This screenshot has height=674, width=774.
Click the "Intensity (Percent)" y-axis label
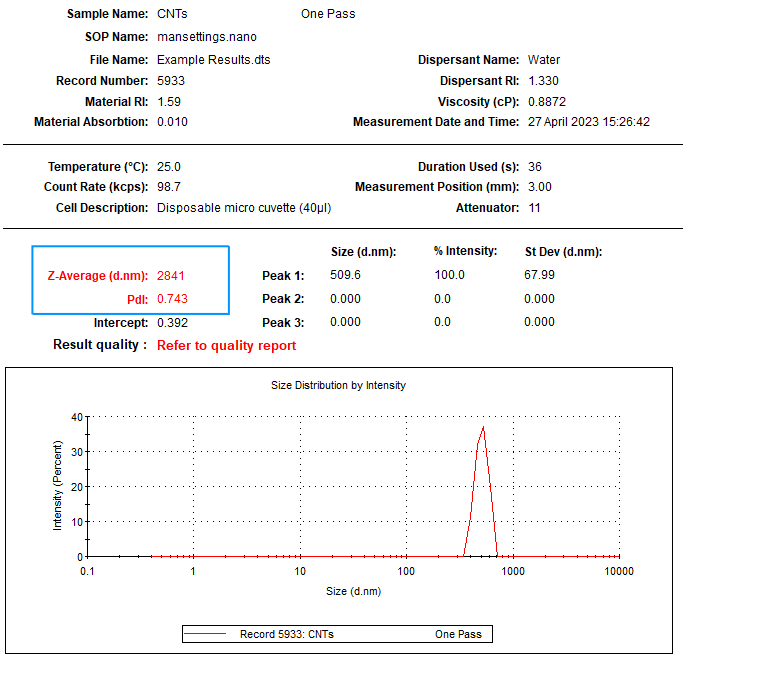pyautogui.click(x=57, y=487)
